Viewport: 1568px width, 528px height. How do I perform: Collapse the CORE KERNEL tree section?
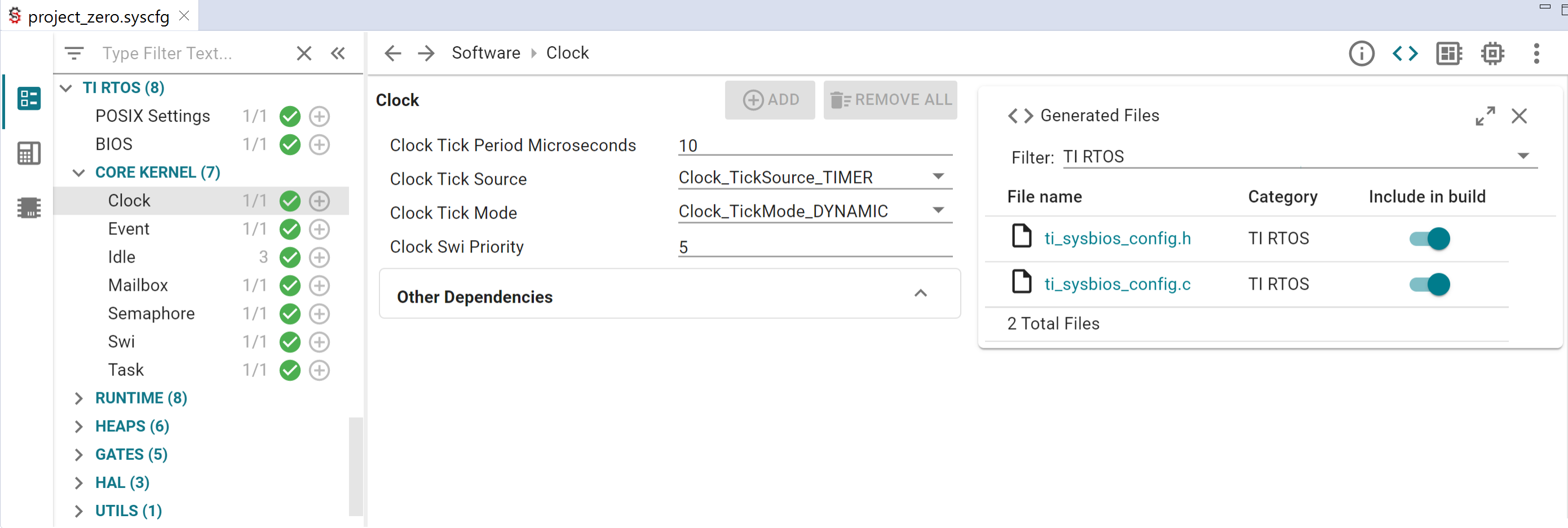tap(78, 173)
